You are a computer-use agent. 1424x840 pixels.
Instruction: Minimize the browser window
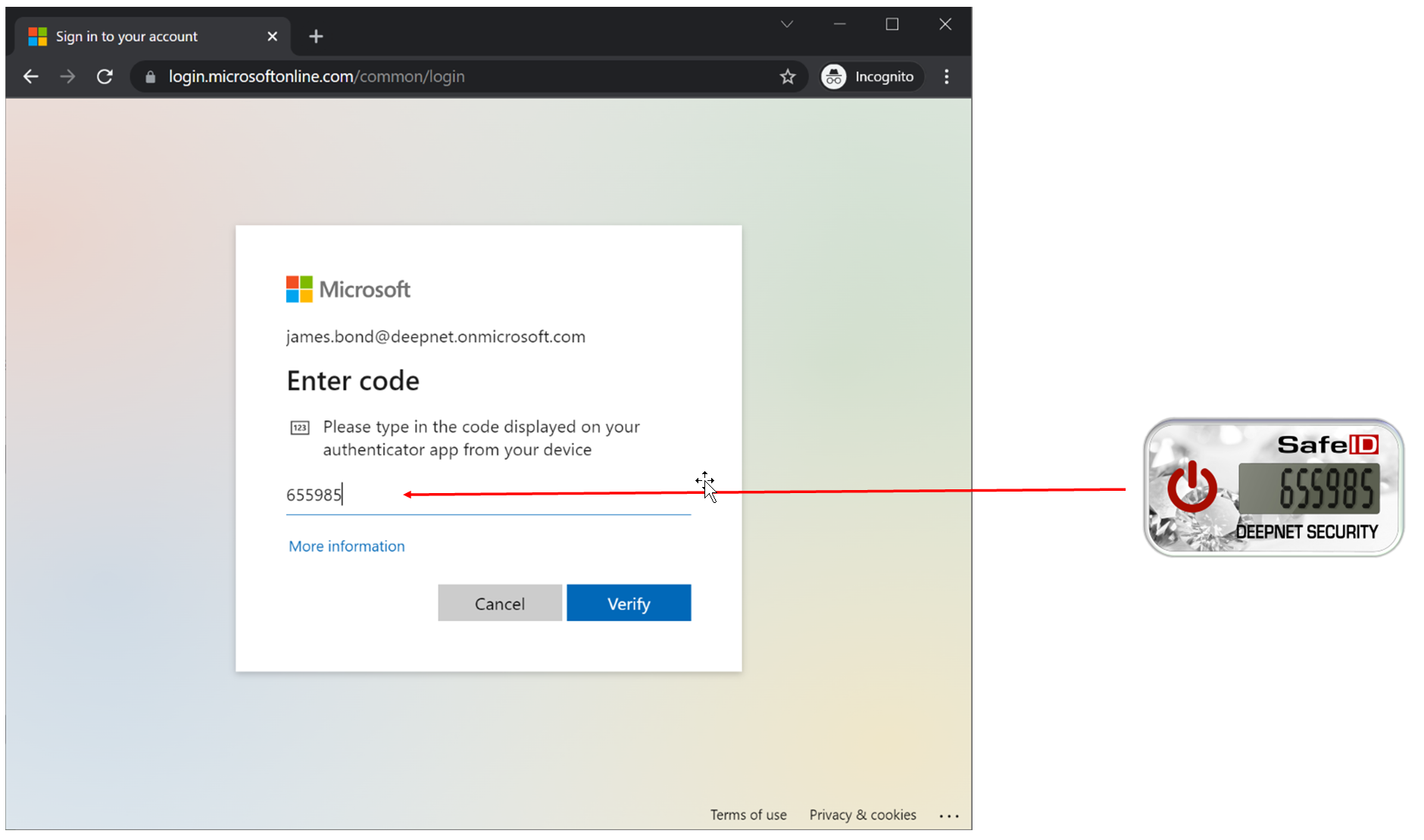pos(840,24)
